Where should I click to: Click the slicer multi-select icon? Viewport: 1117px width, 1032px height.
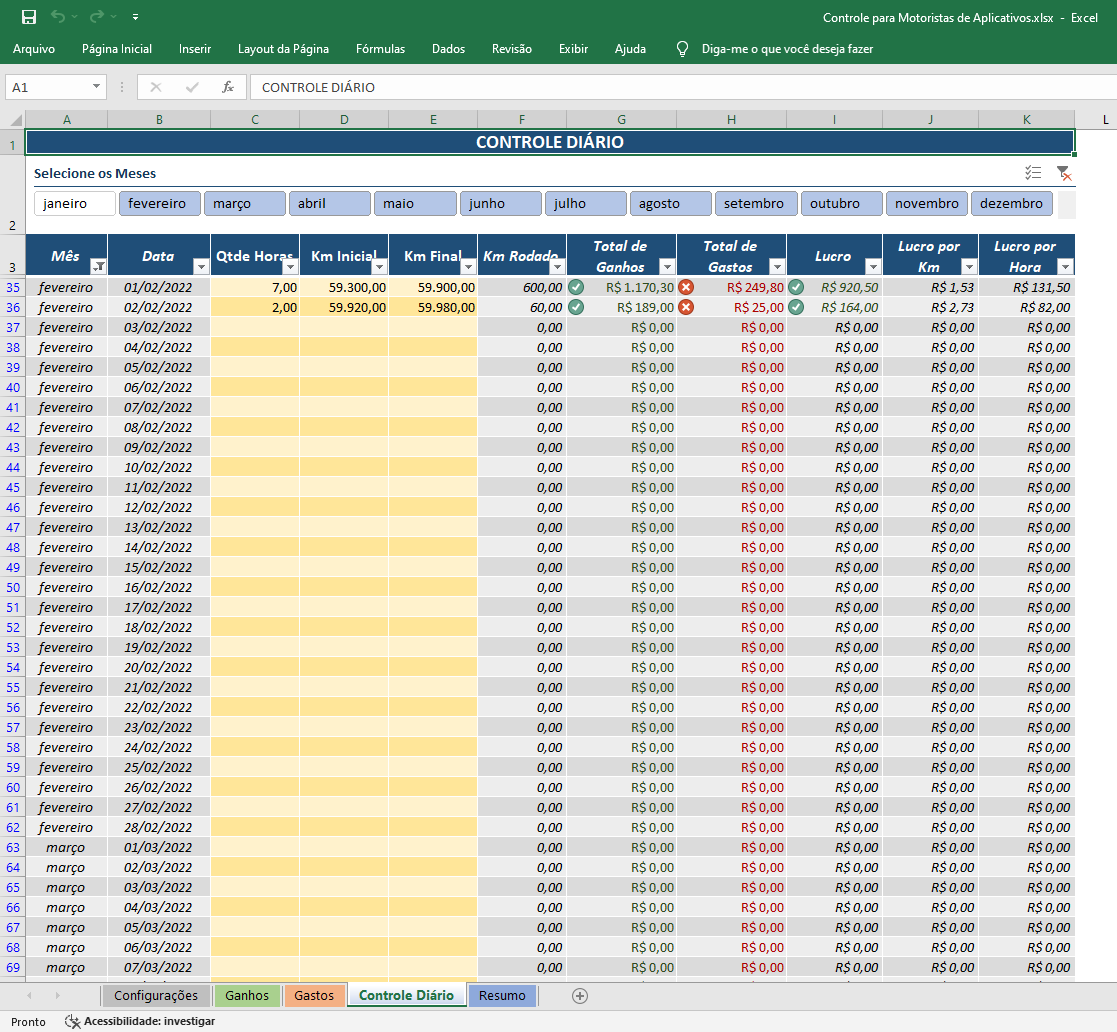pos(1033,172)
